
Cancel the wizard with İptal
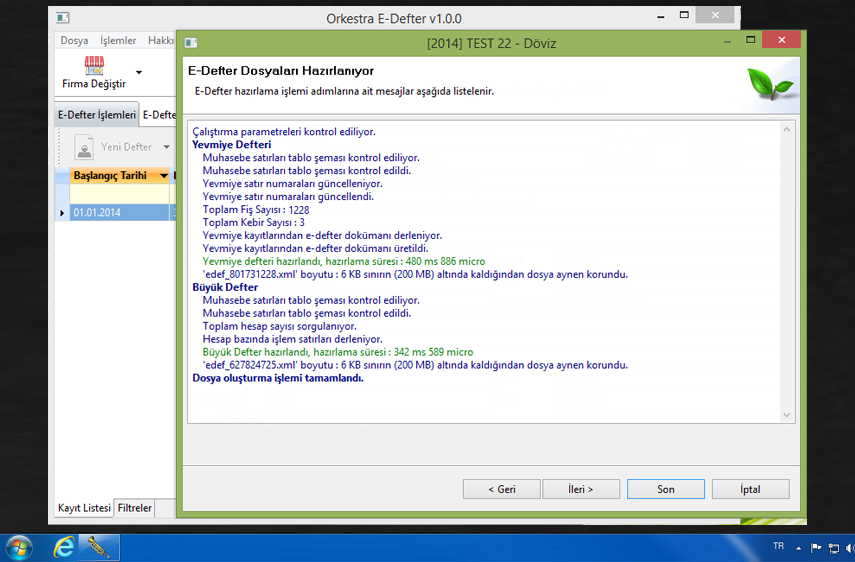750,489
